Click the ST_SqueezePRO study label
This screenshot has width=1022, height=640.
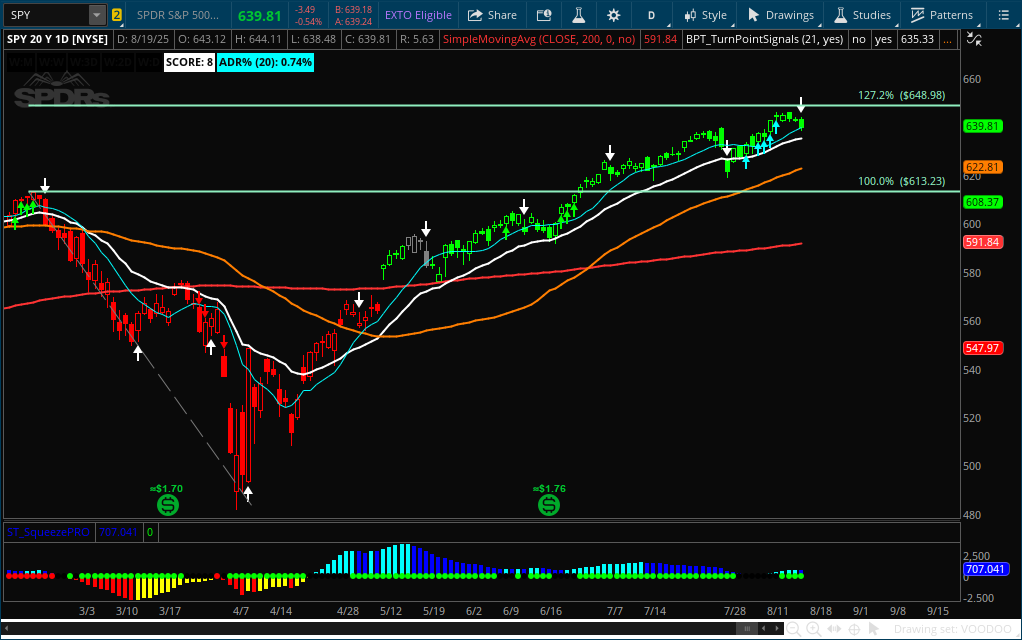click(x=48, y=532)
